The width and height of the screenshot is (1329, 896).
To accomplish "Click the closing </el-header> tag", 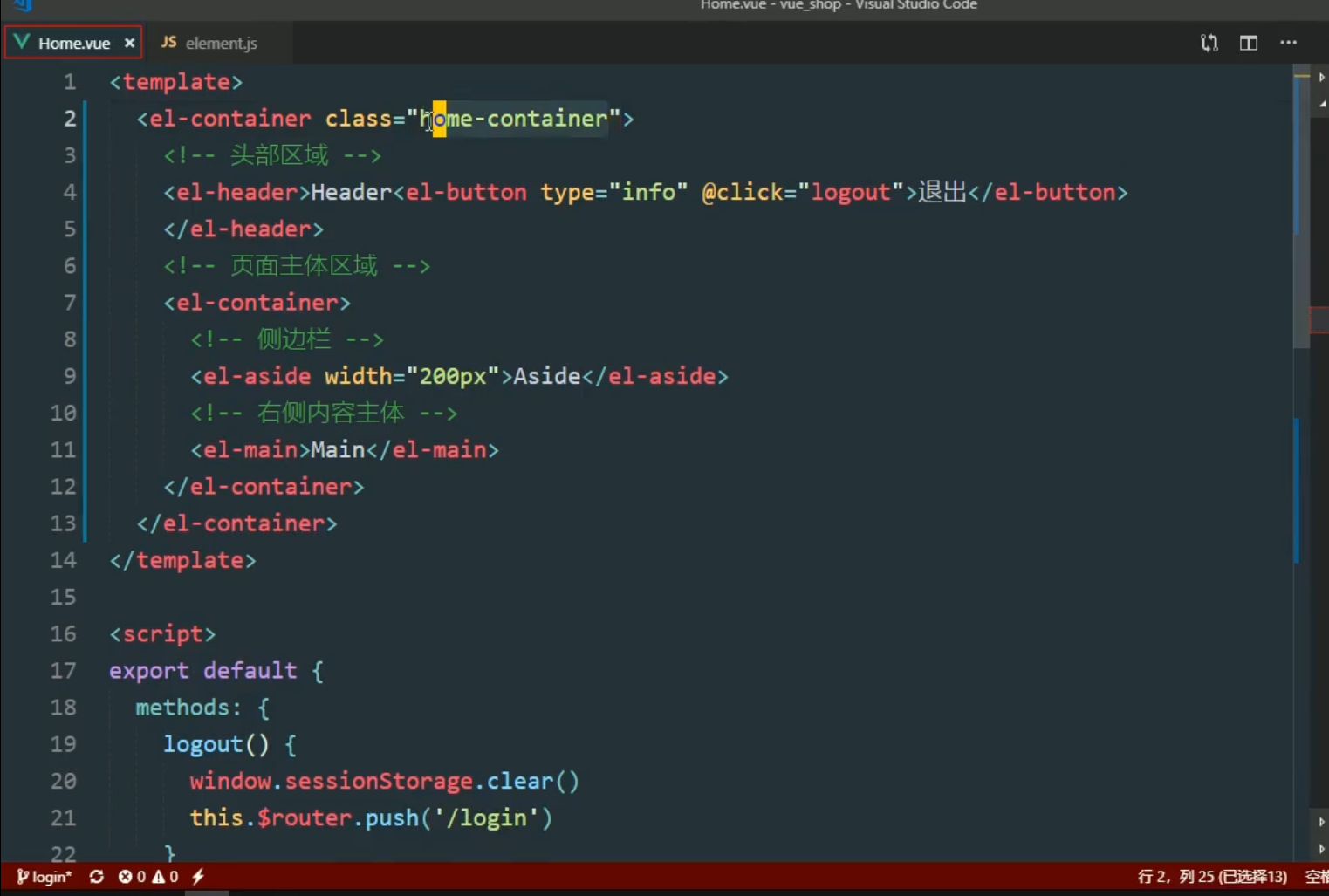I will [243, 229].
